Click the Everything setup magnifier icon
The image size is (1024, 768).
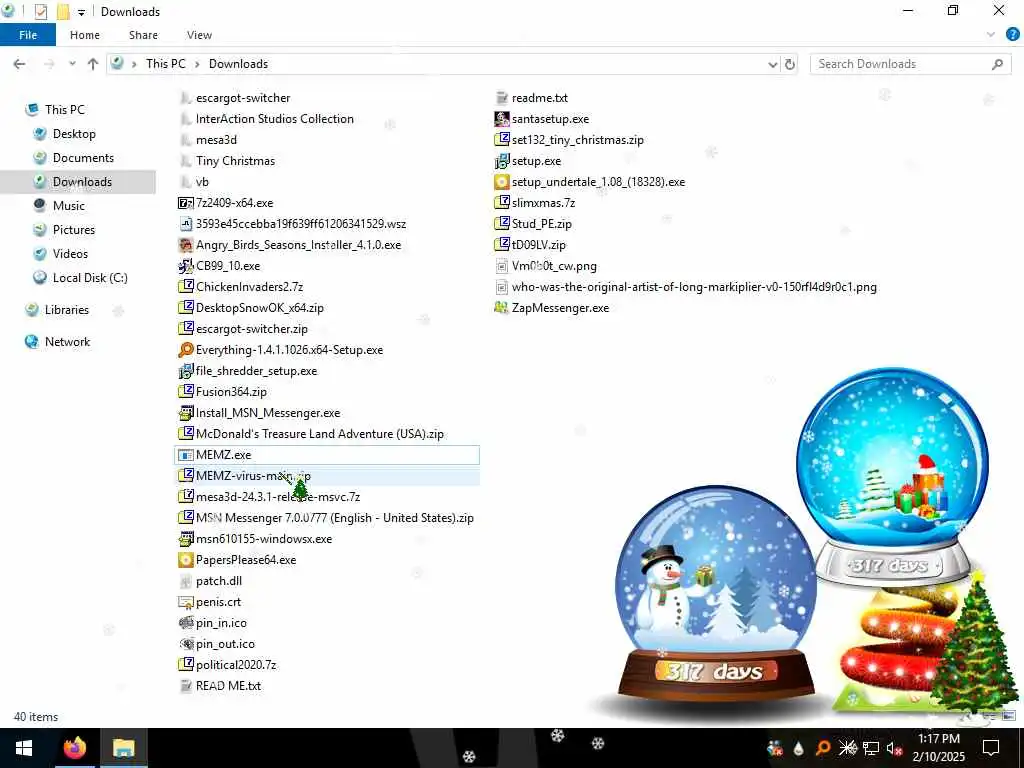coord(185,350)
